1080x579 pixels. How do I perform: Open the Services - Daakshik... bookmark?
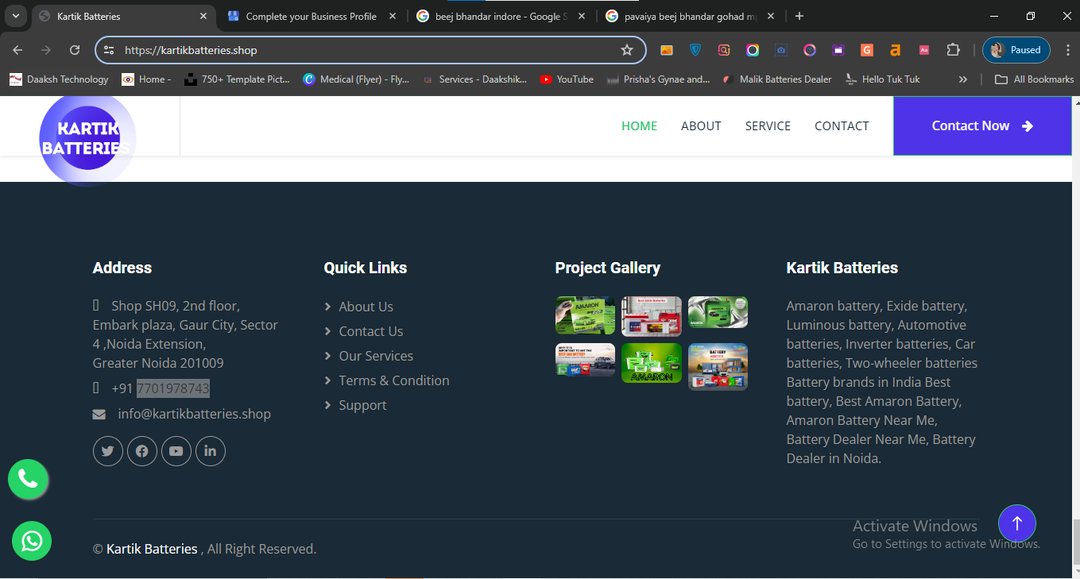point(474,79)
